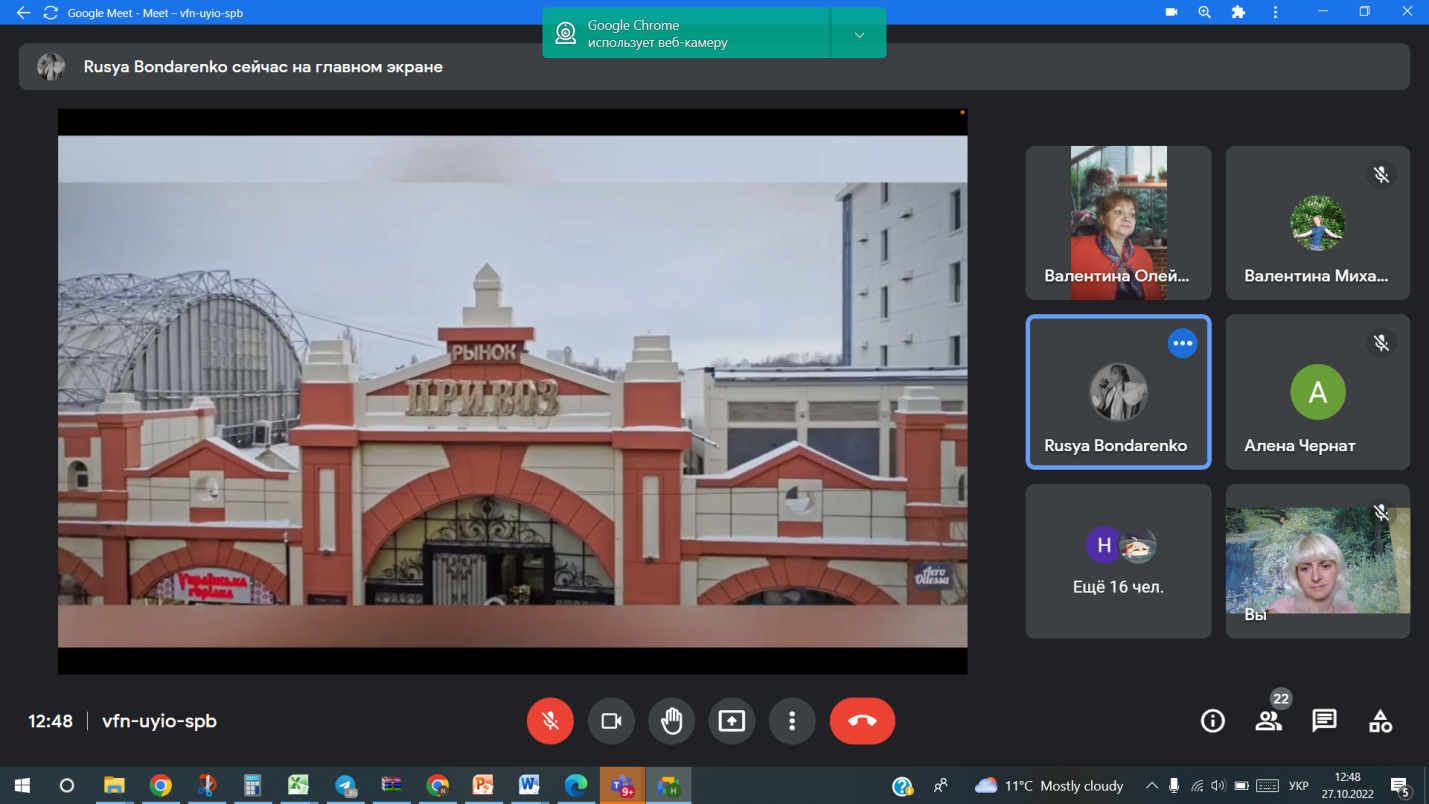The width and height of the screenshot is (1429, 804).
Task: Open the activities panel
Action: point(1380,721)
